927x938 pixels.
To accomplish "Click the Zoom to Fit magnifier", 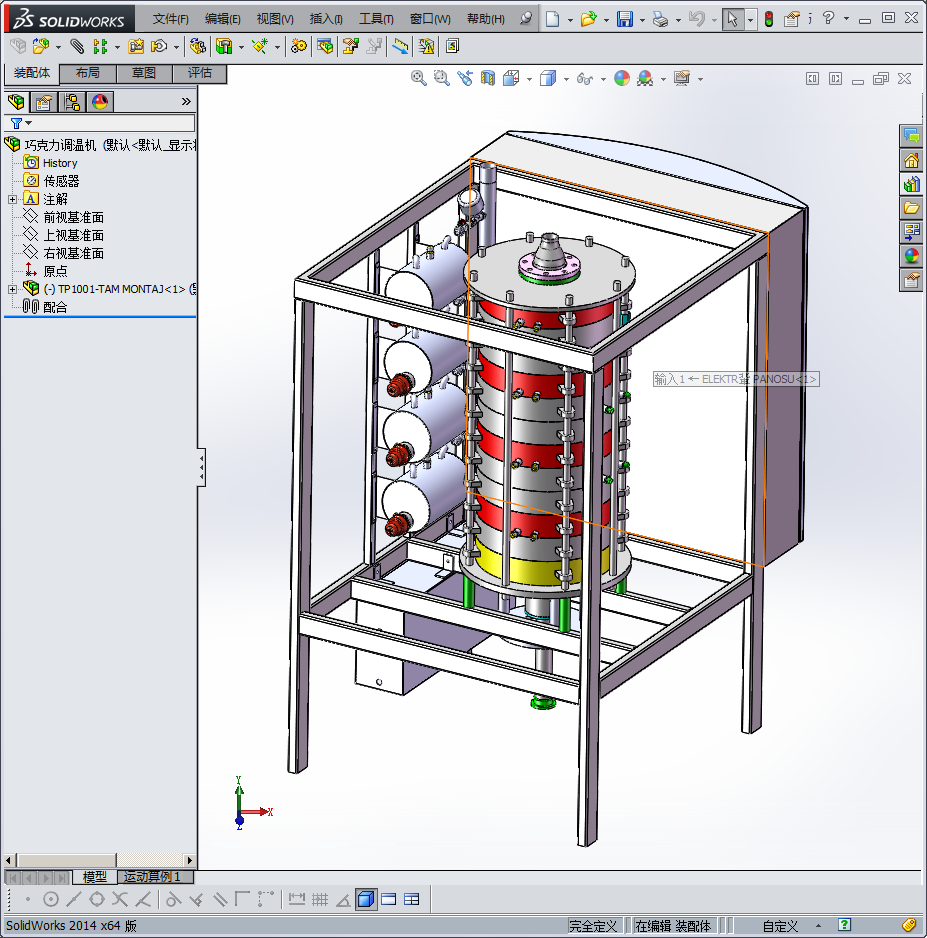I will click(419, 78).
